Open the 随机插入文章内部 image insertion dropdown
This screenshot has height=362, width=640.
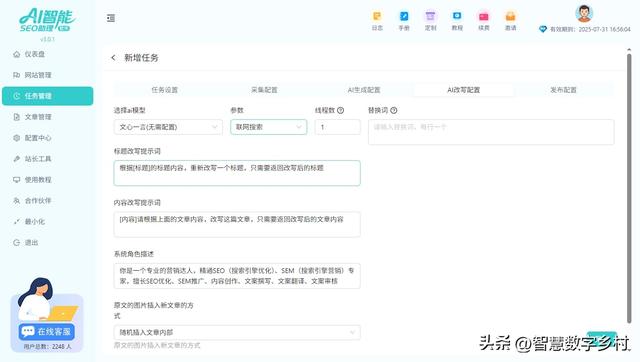(x=237, y=333)
